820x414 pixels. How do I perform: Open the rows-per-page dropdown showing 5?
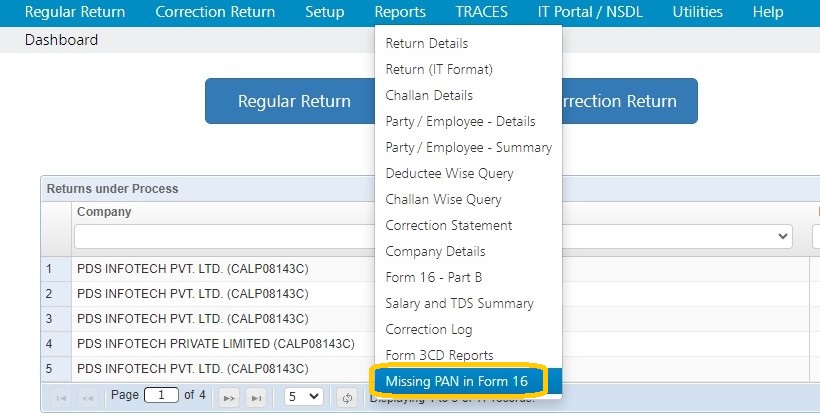tap(304, 397)
